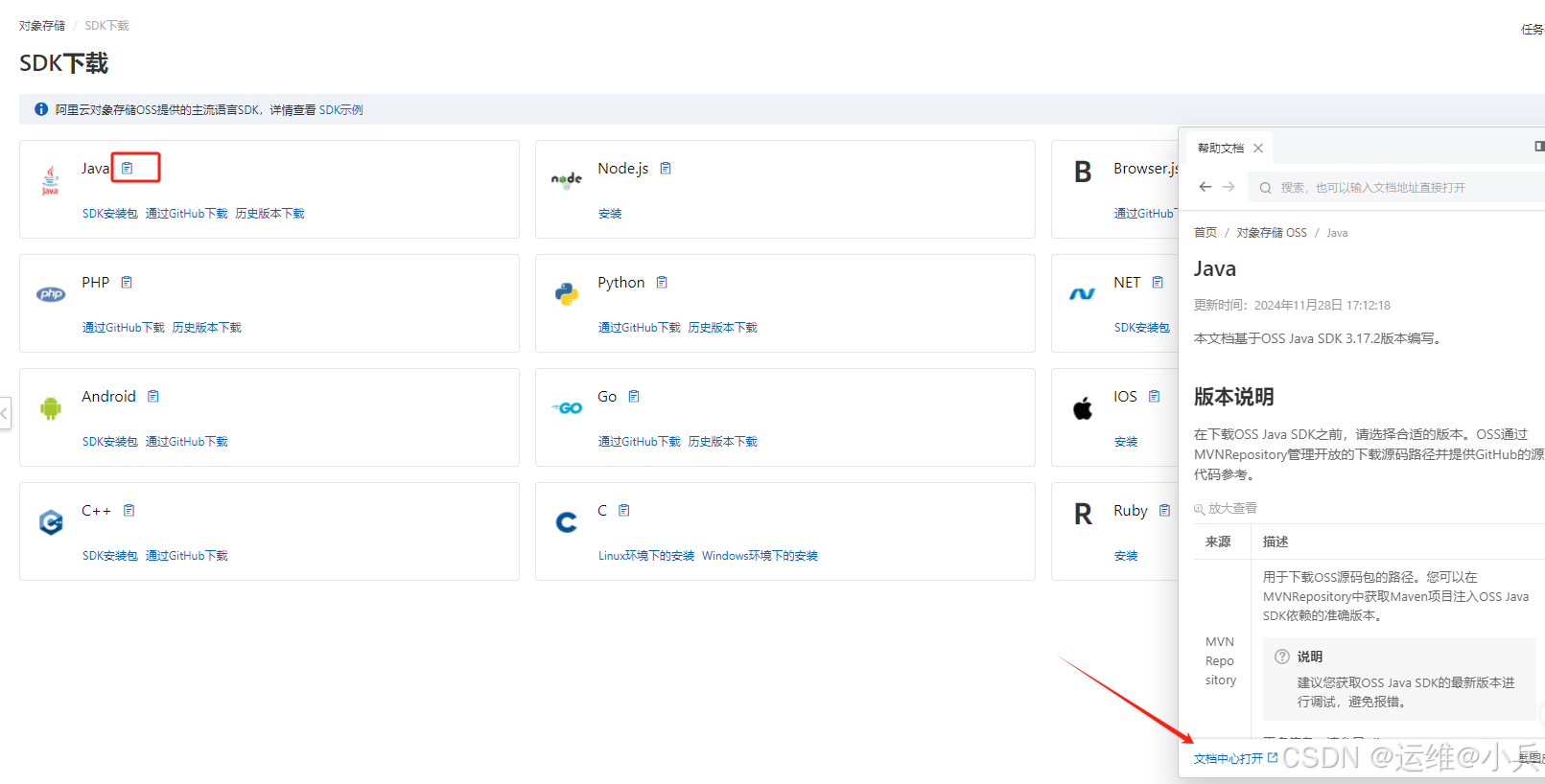Viewport: 1545px width, 784px height.
Task: Click the Java logo icon
Action: click(50, 180)
